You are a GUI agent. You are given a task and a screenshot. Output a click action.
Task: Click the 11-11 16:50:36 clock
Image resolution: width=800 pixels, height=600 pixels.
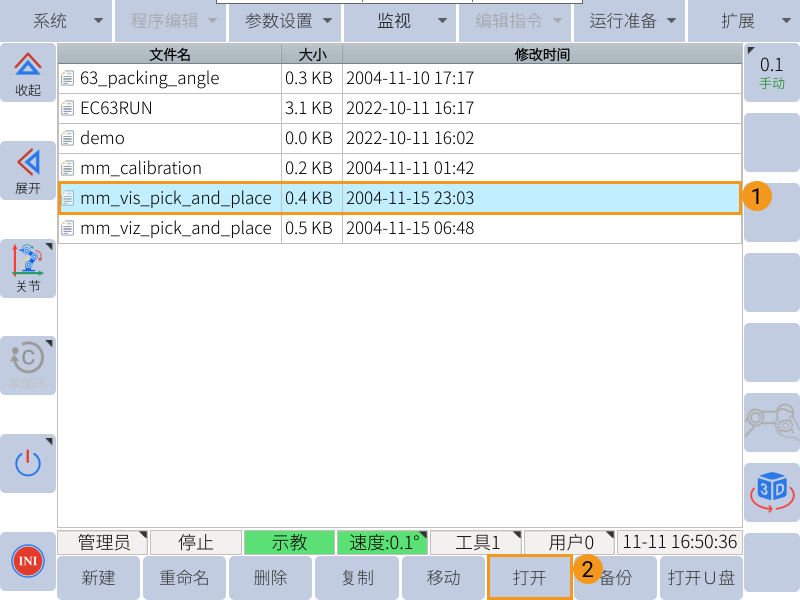coord(680,542)
